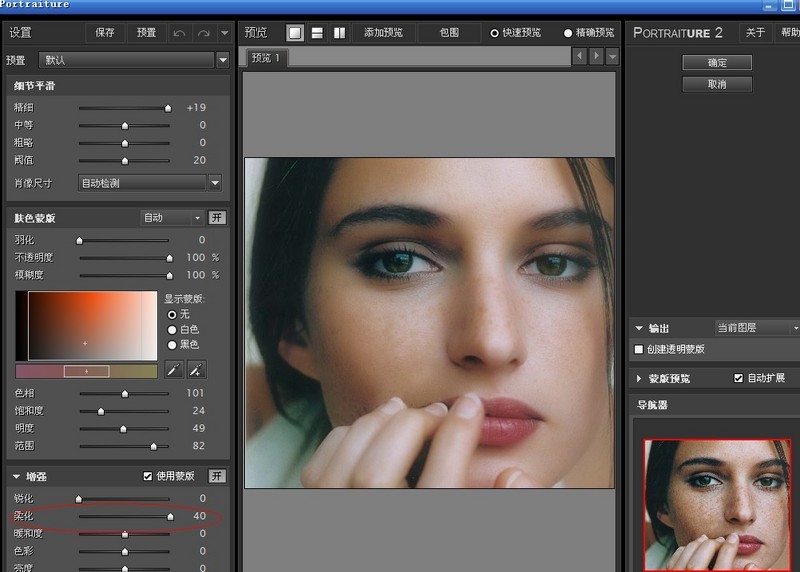The image size is (800, 572).
Task: Toggle the 增强 on/off button
Action: [x=217, y=476]
